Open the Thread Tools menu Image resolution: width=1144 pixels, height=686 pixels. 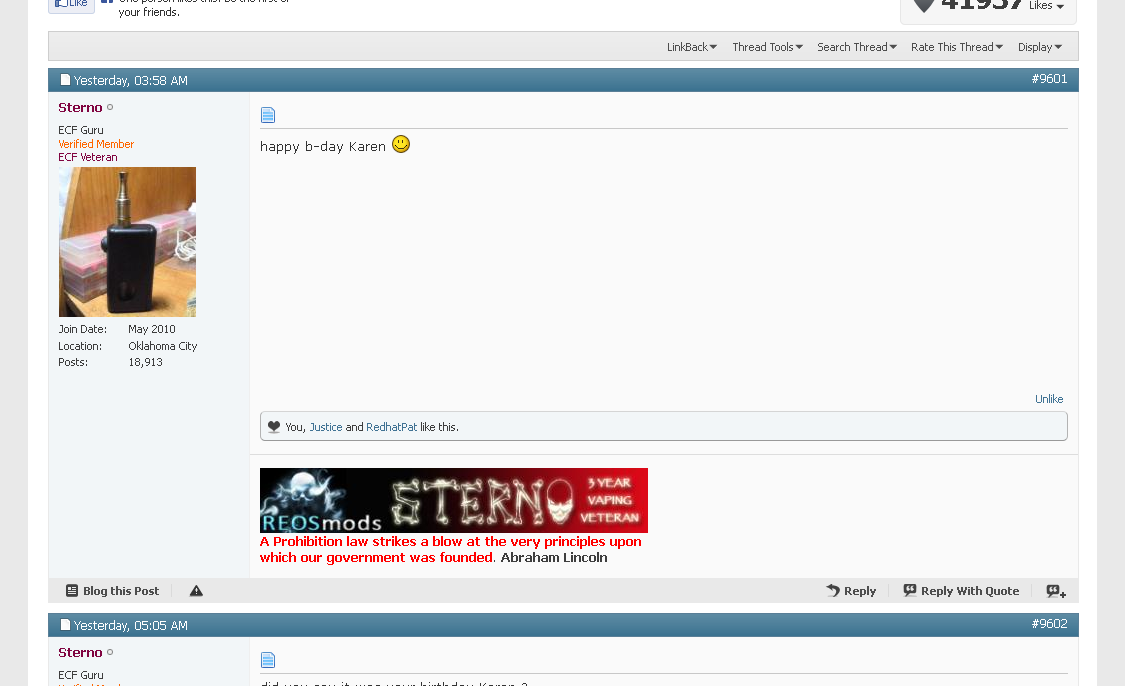[768, 47]
